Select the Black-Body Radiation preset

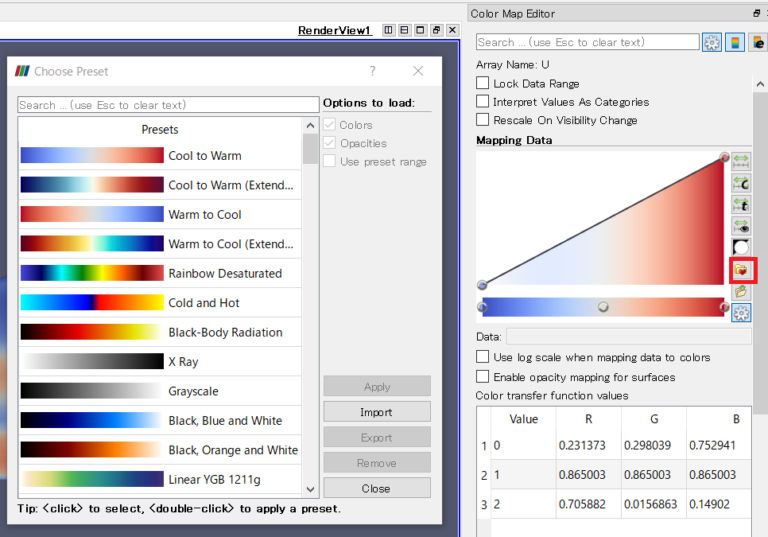tap(160, 332)
